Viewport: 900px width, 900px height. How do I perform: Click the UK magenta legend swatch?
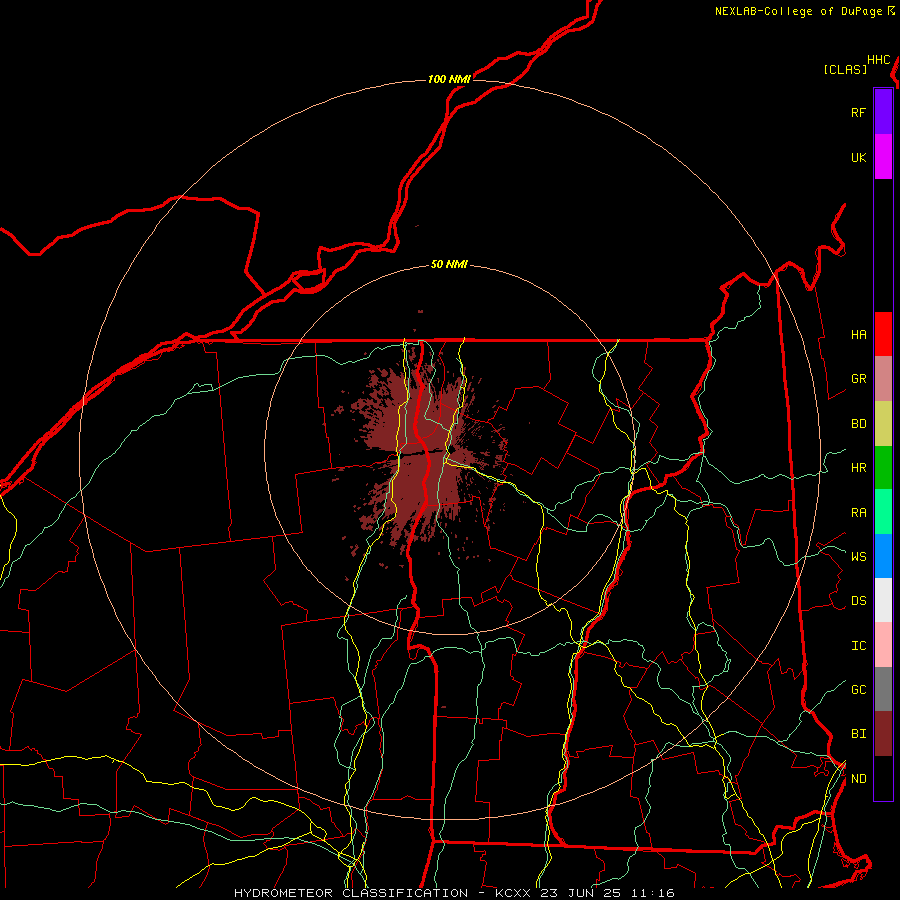click(883, 157)
